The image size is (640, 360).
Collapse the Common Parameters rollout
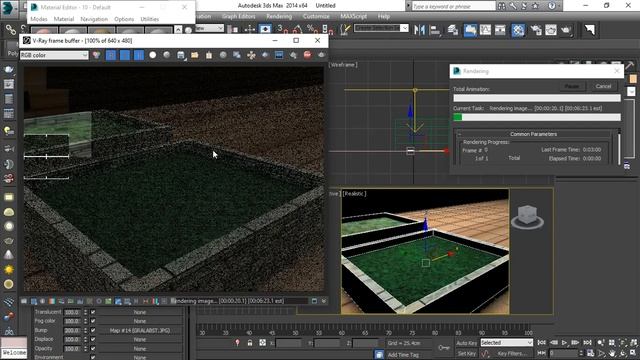pos(533,134)
